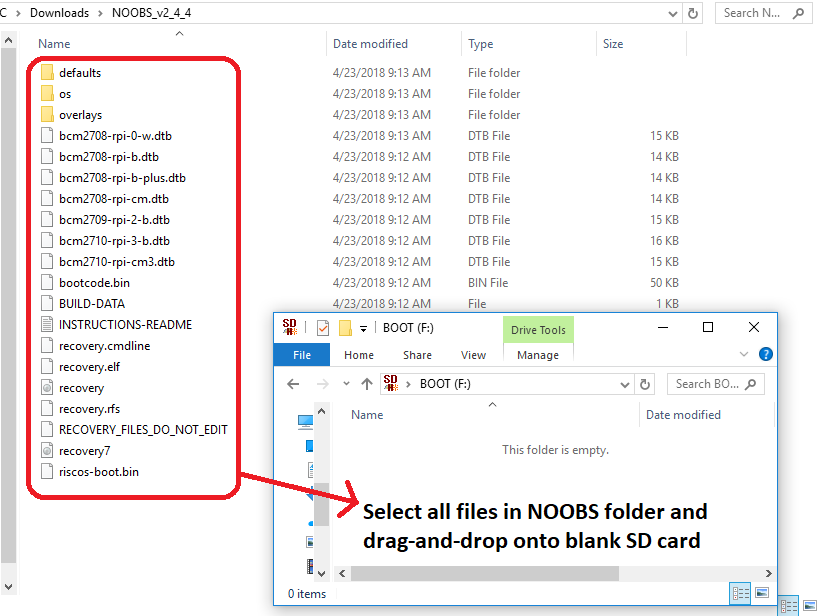This screenshot has height=616, width=818.
Task: Select file recovery.rfs
Action: (x=89, y=409)
